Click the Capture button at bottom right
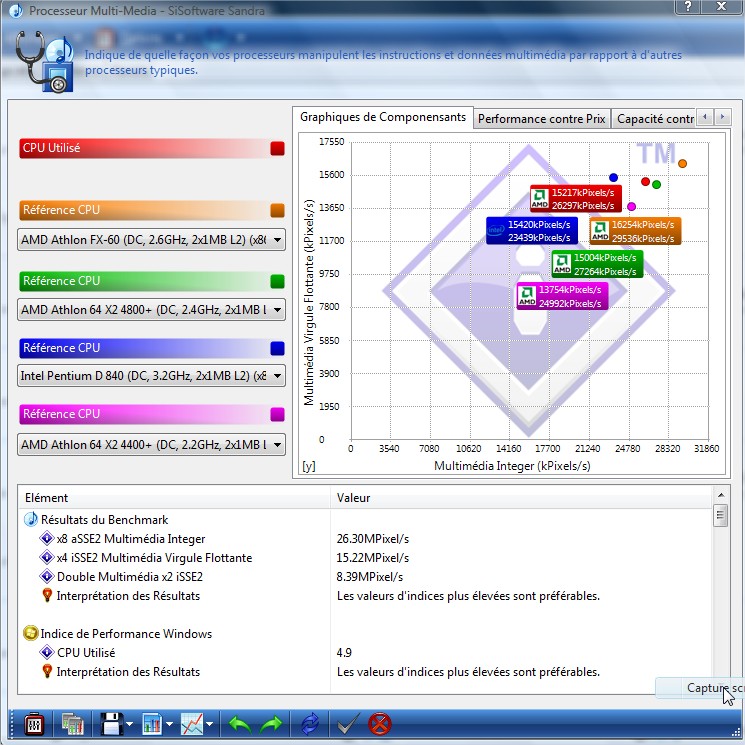 700,688
